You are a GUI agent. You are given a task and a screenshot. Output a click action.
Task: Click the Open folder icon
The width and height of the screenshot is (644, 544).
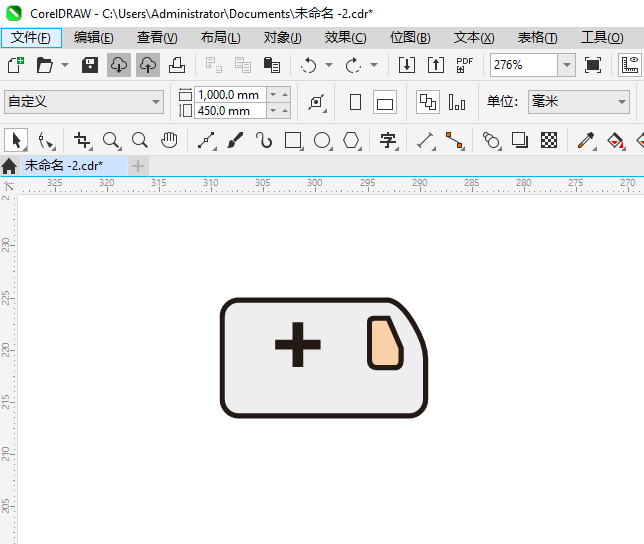(x=44, y=65)
